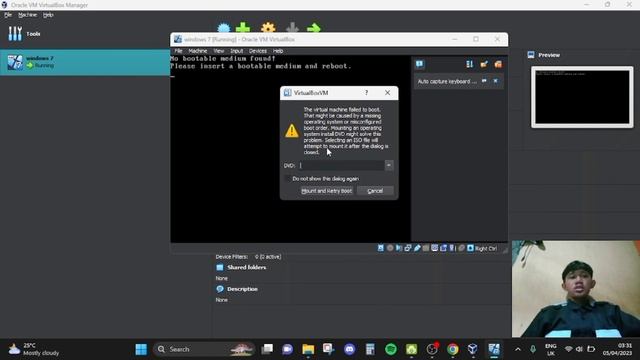Click the green plus Add icon in Manager

pyautogui.click(x=243, y=28)
